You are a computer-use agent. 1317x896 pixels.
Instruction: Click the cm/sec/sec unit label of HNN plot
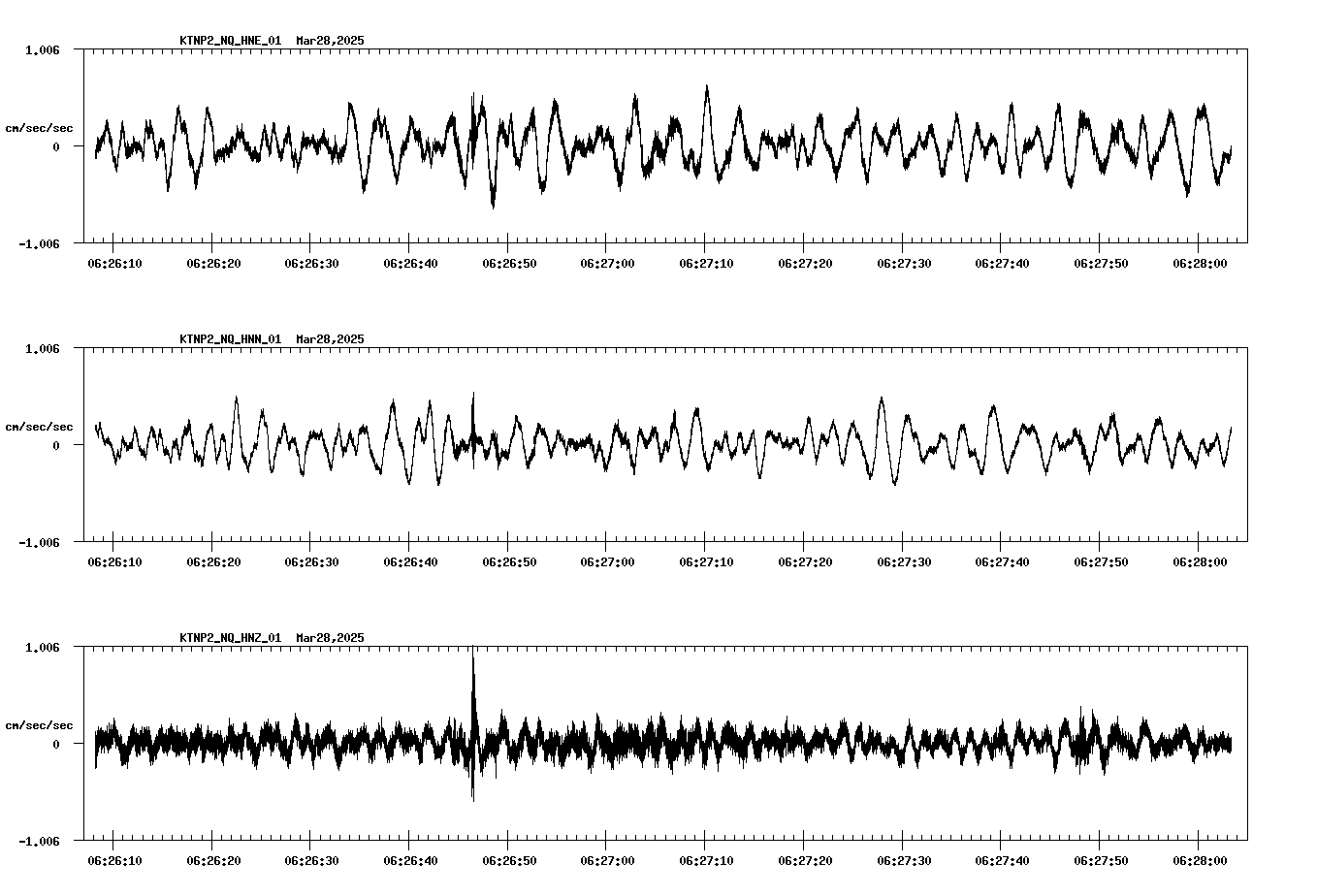[x=39, y=427]
